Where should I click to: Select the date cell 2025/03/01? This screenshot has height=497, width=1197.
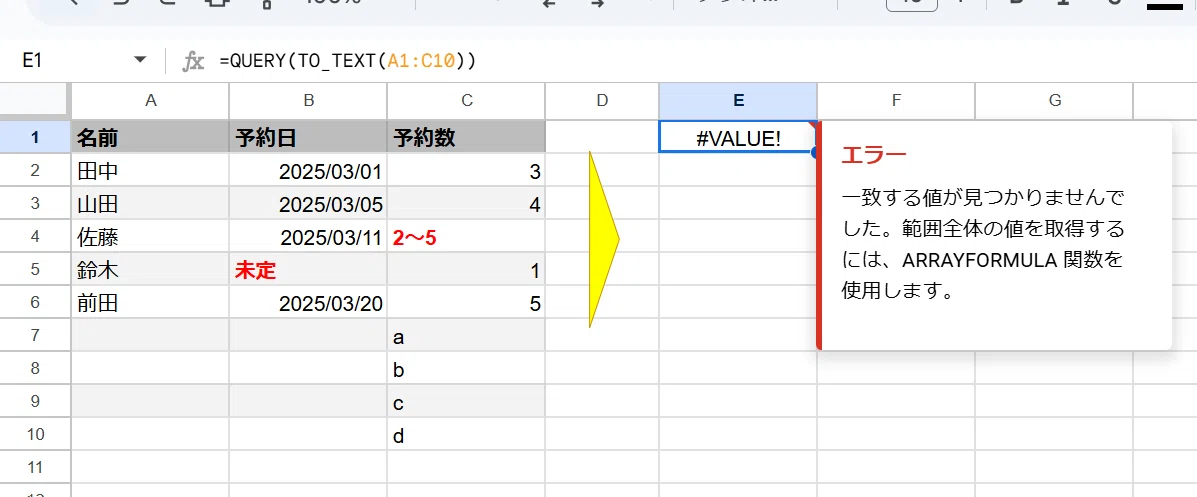point(308,171)
